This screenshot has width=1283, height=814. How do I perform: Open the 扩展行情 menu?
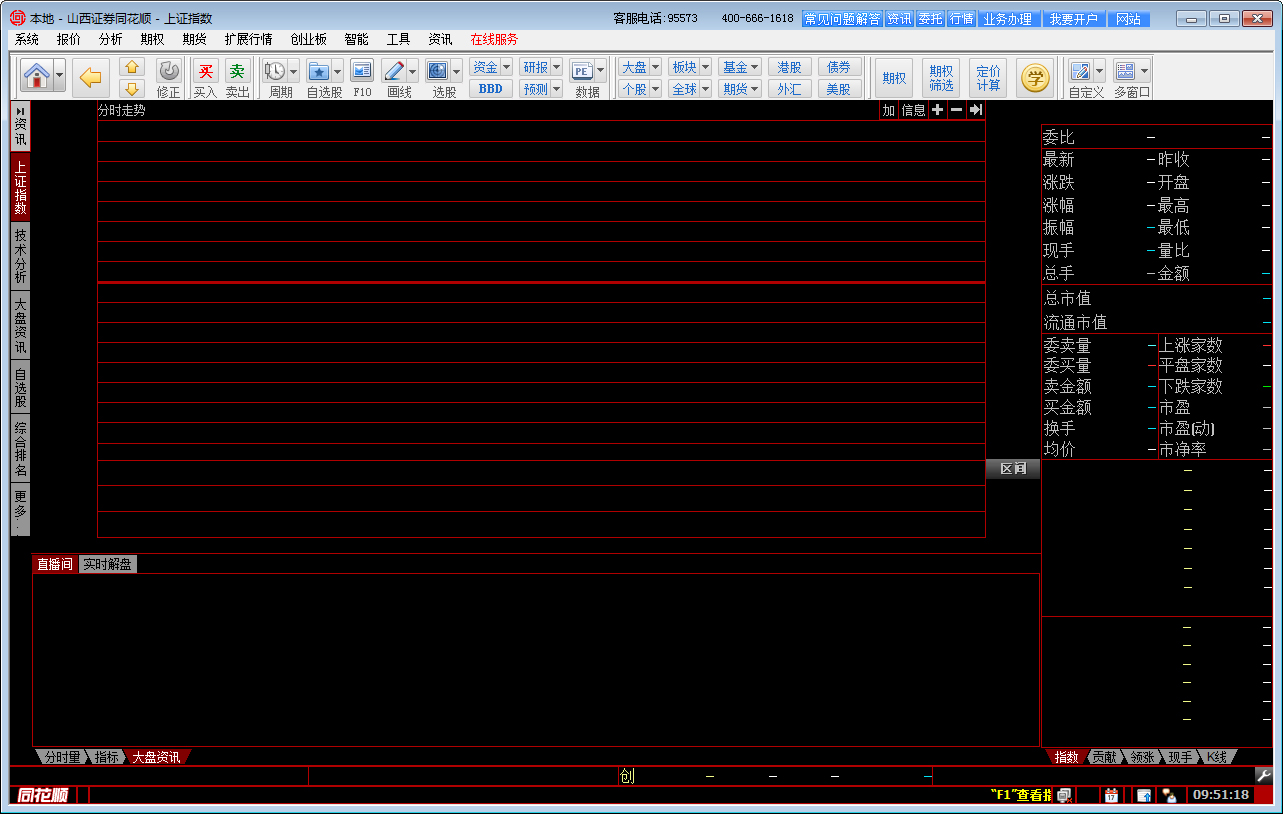248,39
